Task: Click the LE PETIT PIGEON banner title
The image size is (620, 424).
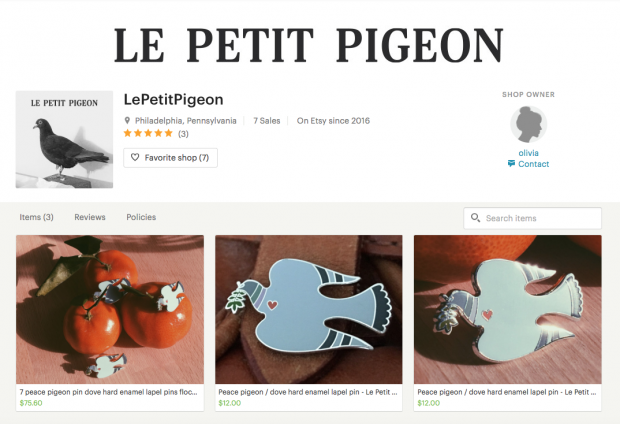Action: (309, 45)
